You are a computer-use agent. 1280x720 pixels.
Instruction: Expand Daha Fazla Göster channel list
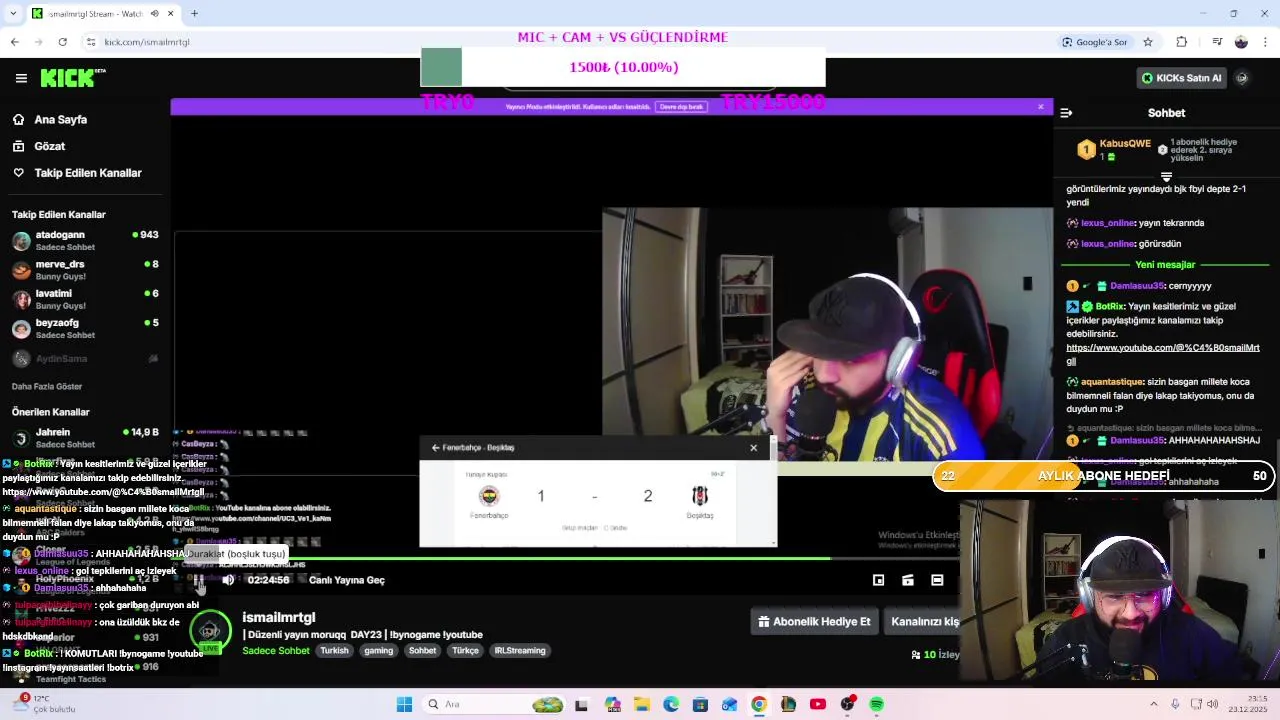(x=47, y=386)
